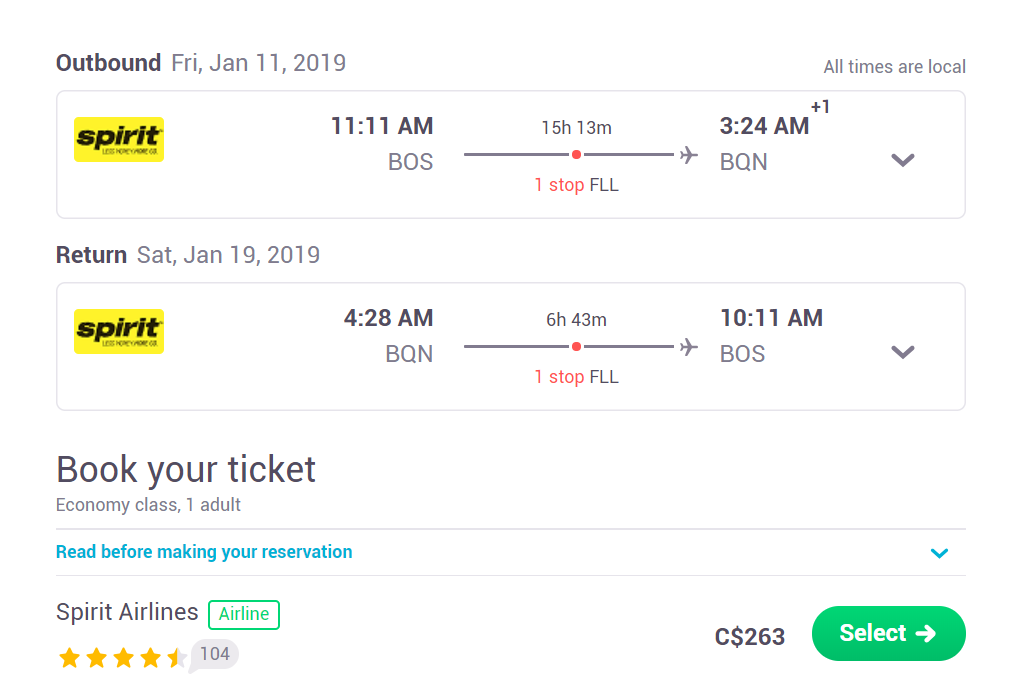Click the red stop dot on outbound line
The height and width of the screenshot is (688, 1023).
(x=576, y=155)
